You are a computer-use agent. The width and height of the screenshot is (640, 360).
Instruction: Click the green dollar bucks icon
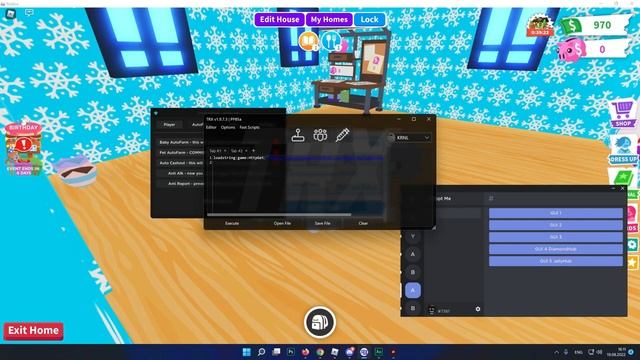pos(571,26)
